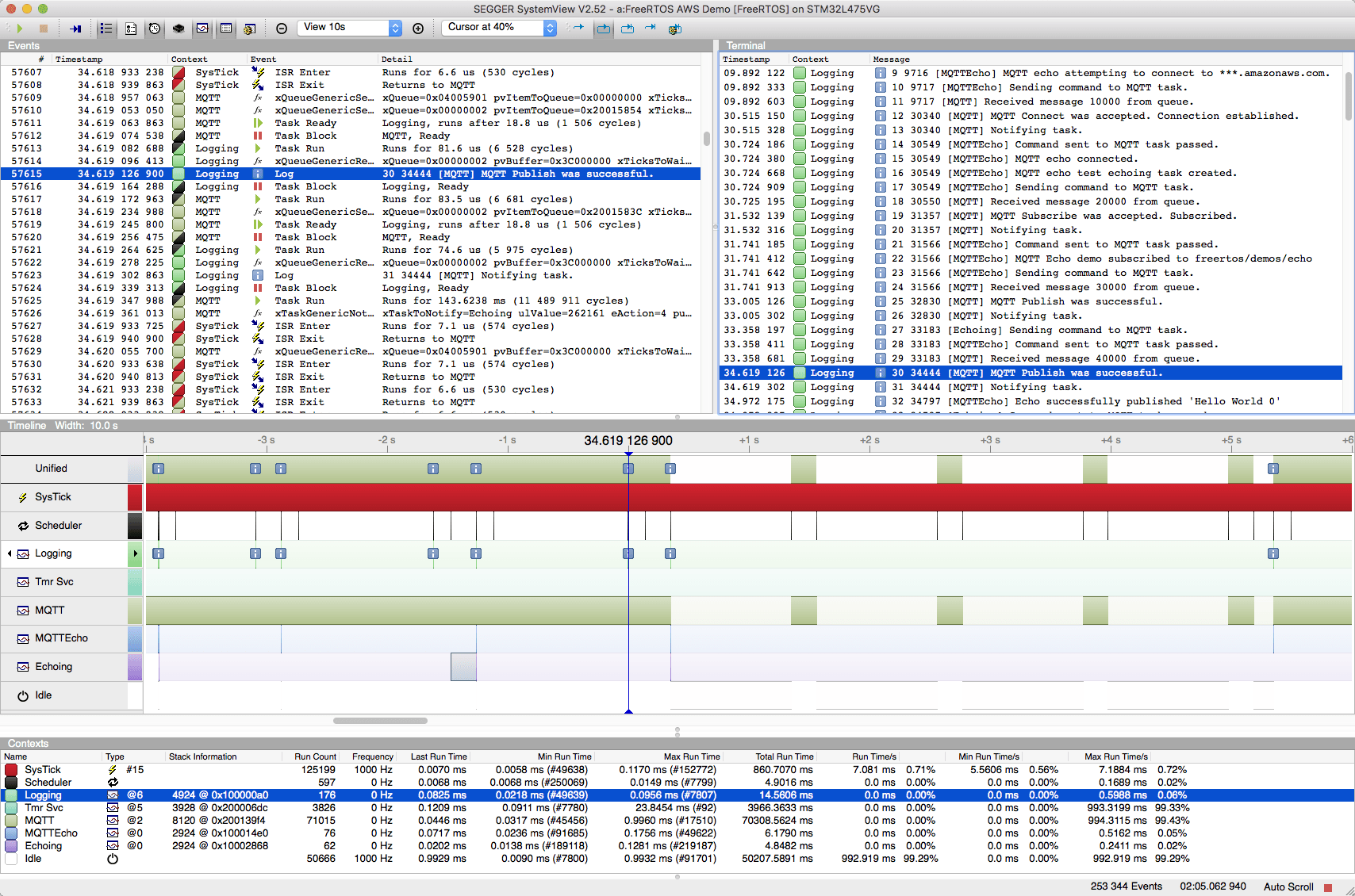
Task: Click Auto Scroll in the status bar
Action: [x=1288, y=886]
